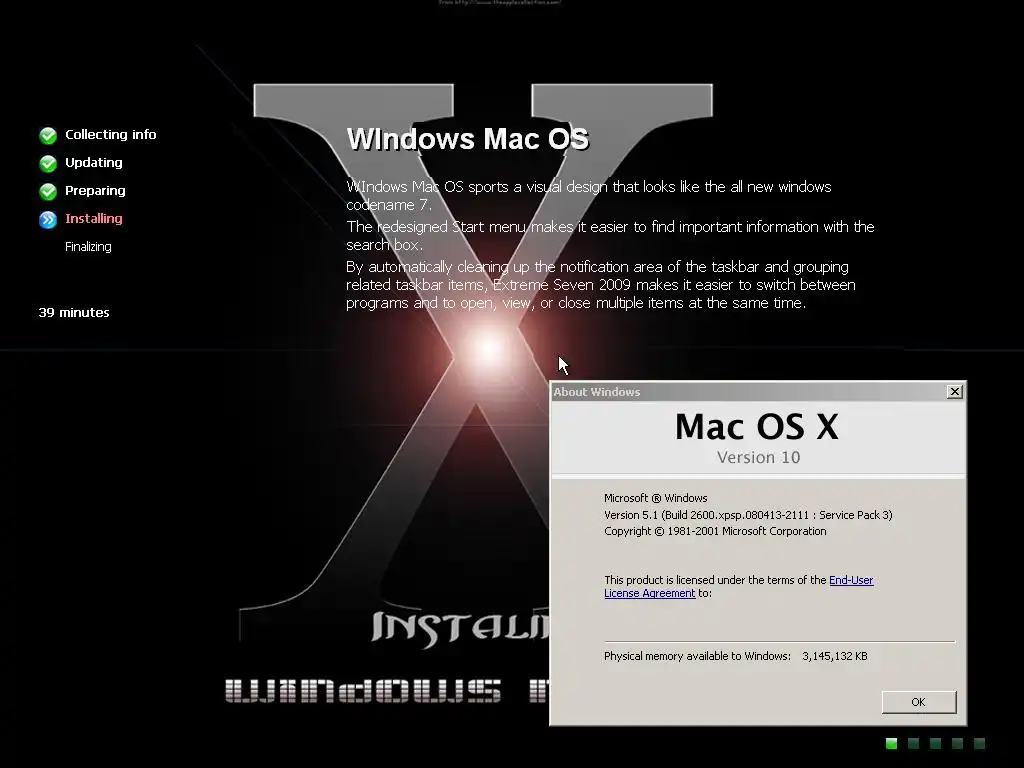
Task: Click the Mac OS X banner title
Action: (x=757, y=427)
